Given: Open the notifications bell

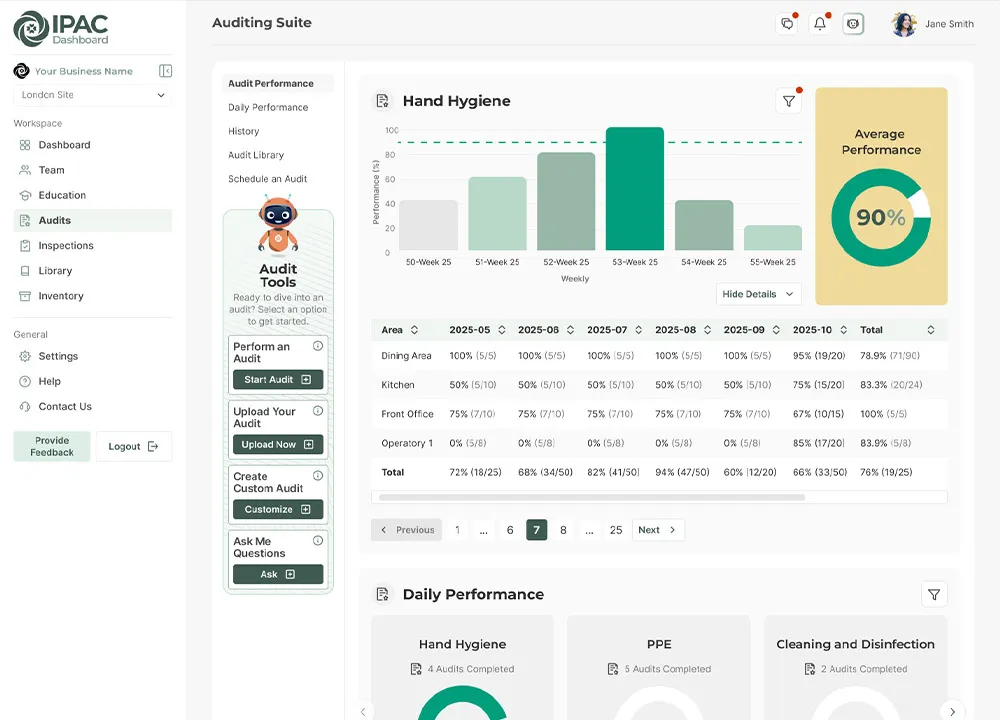Looking at the screenshot, I should [820, 24].
